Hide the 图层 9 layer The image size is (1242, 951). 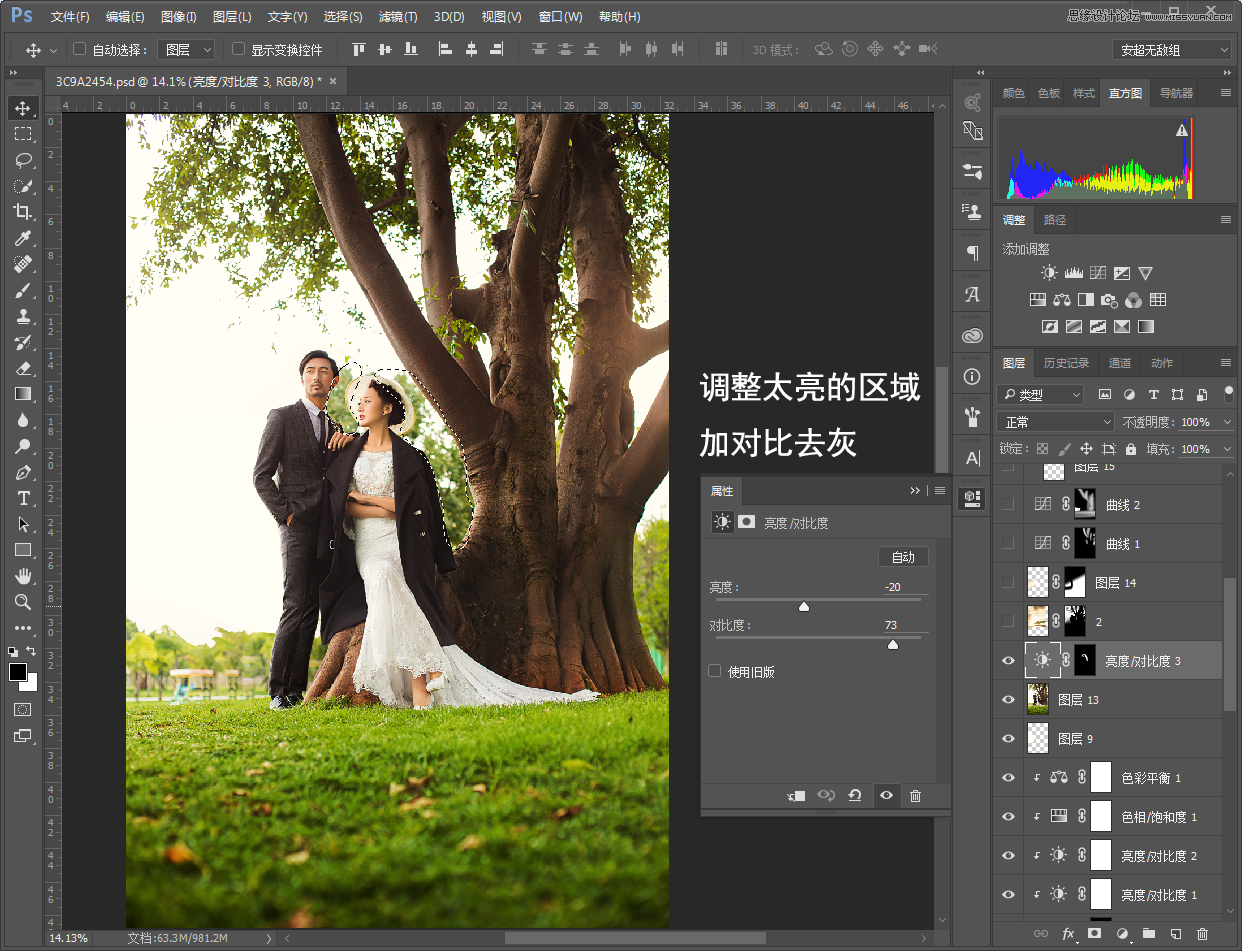tap(1008, 738)
